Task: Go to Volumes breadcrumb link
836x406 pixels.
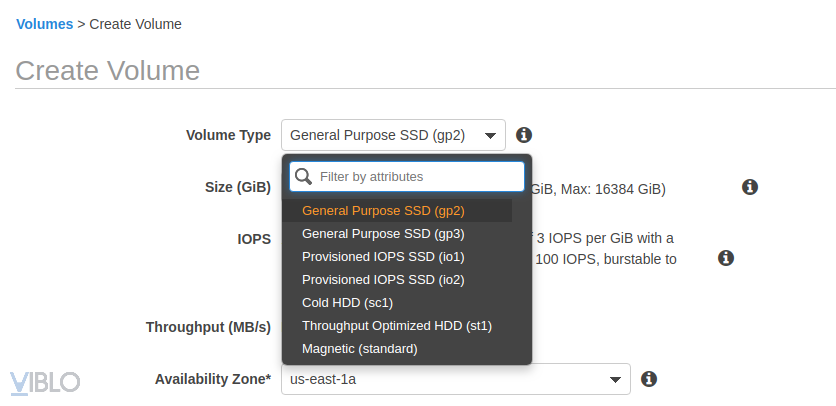Action: [44, 24]
